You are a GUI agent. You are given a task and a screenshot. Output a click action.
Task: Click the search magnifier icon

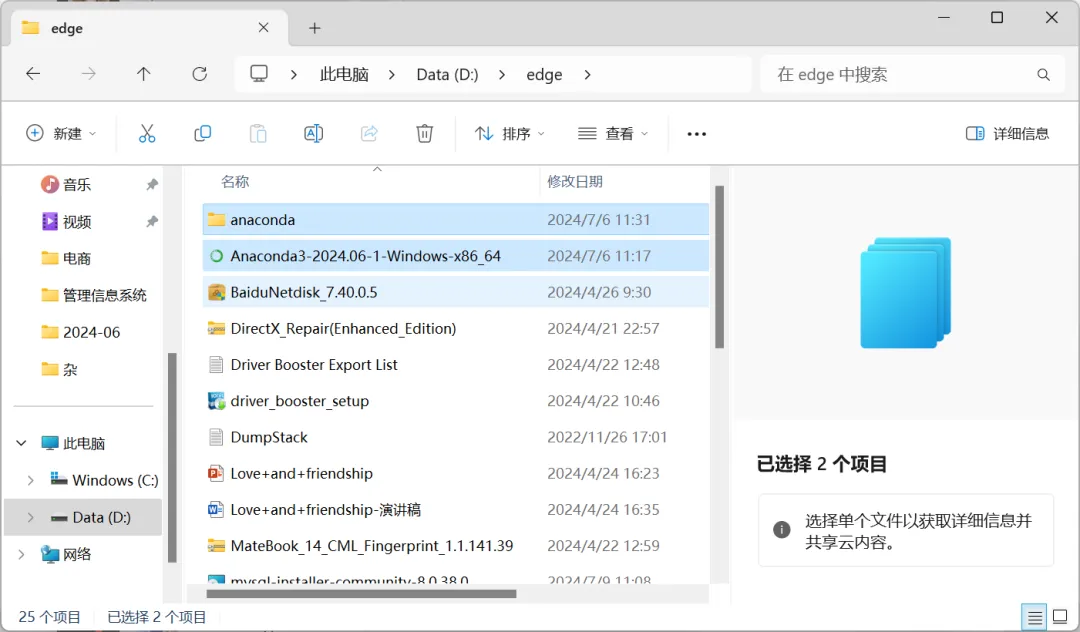click(x=1043, y=74)
